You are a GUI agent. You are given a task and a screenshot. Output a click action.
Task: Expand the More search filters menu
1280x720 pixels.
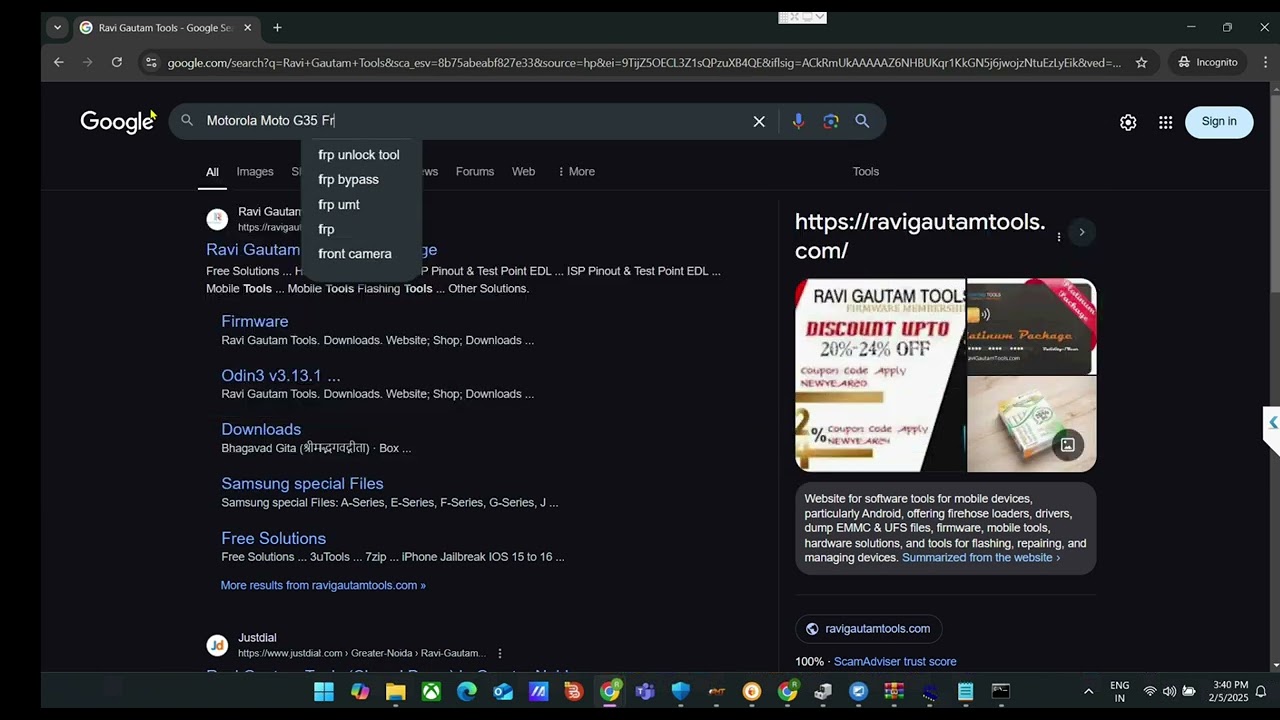click(576, 172)
